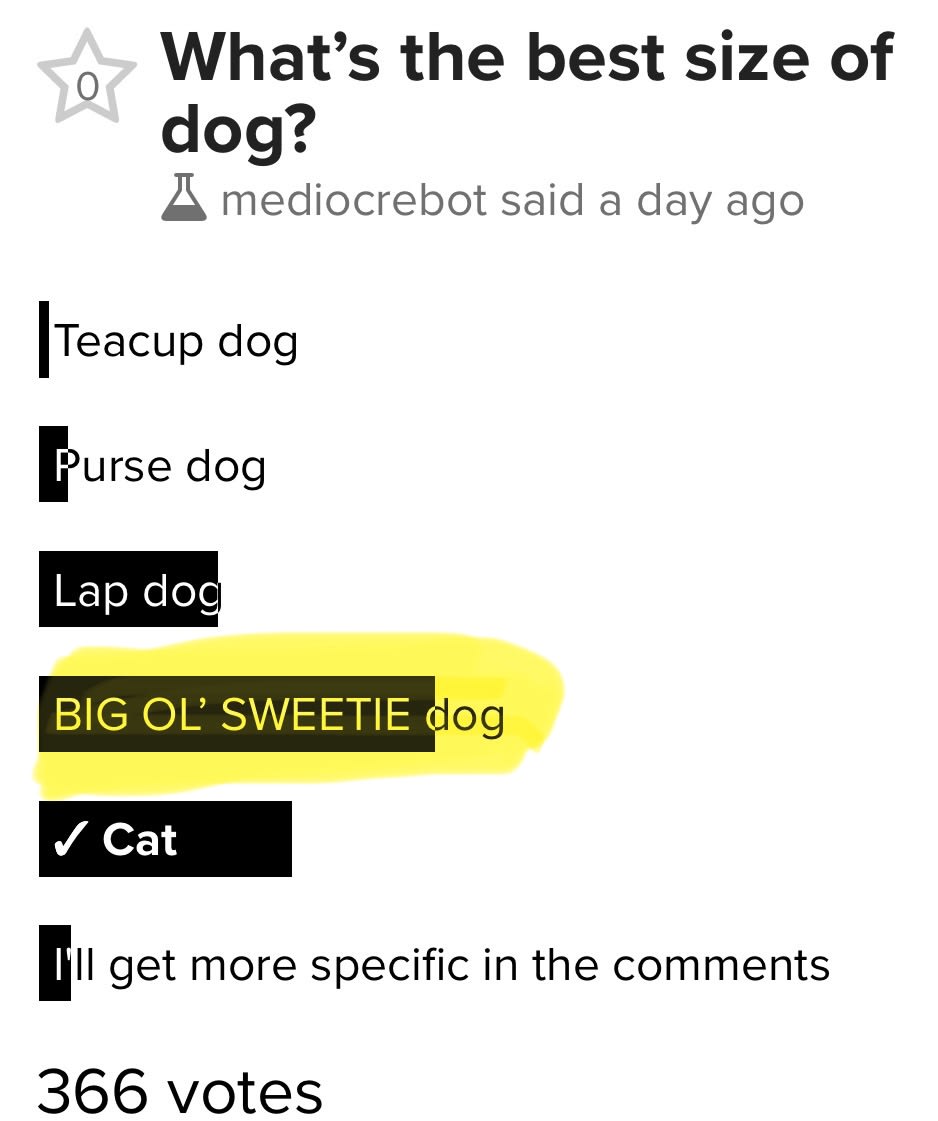Click the zero count inside the star

pos(88,89)
